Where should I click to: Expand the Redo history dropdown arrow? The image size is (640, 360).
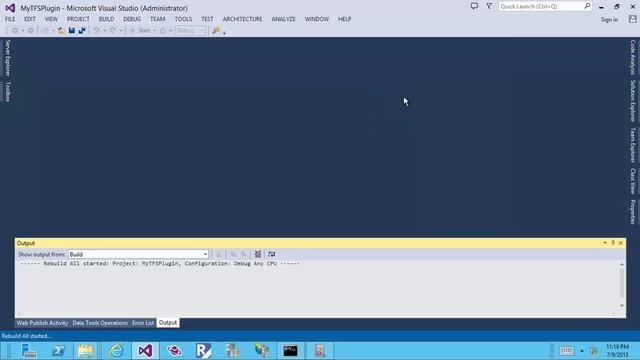tap(121, 31)
